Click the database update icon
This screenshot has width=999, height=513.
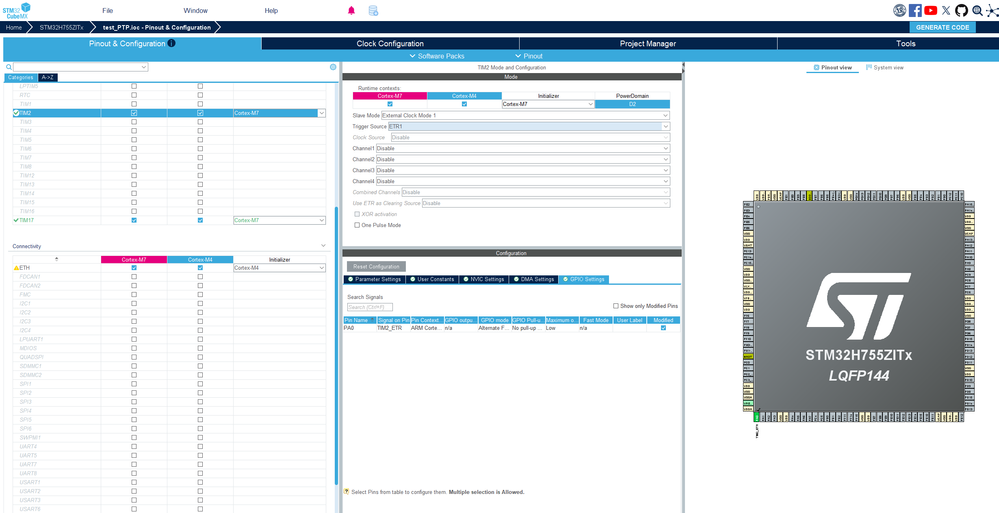tap(373, 10)
